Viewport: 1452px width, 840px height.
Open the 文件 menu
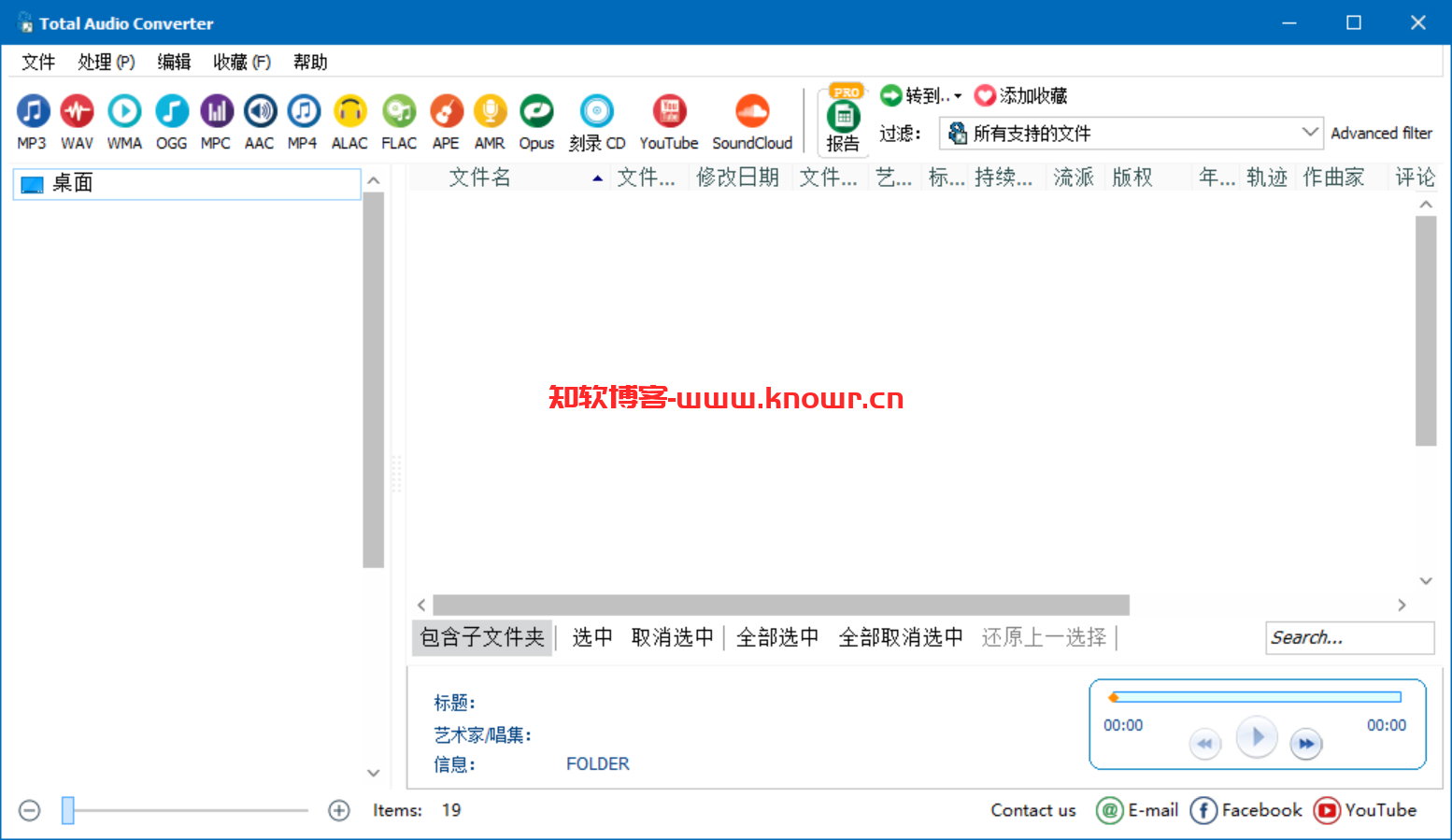click(38, 62)
